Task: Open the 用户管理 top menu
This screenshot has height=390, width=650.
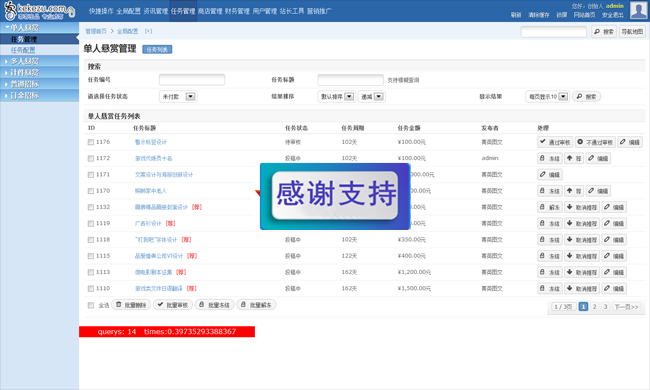Action: click(265, 11)
